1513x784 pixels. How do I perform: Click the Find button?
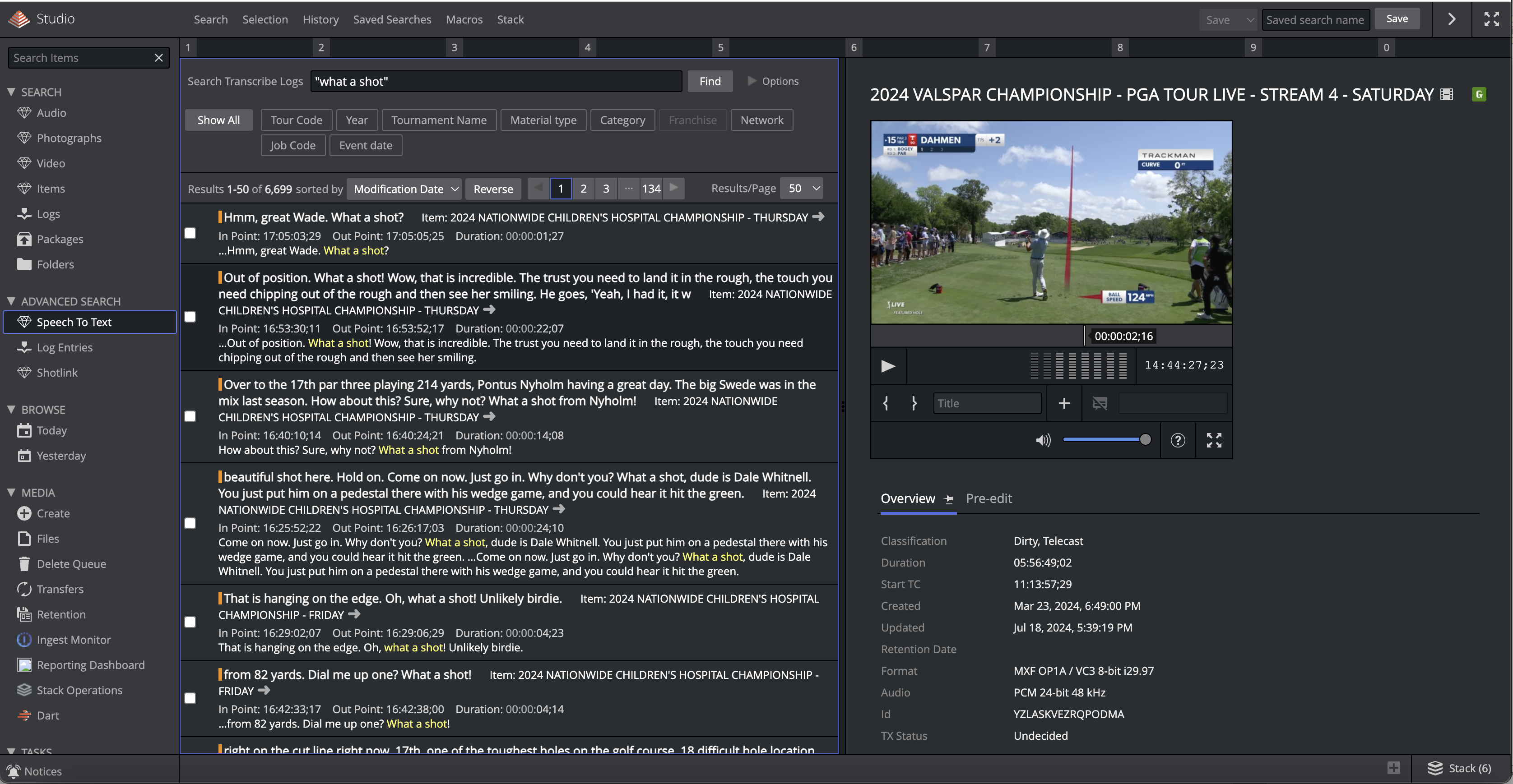tap(710, 82)
